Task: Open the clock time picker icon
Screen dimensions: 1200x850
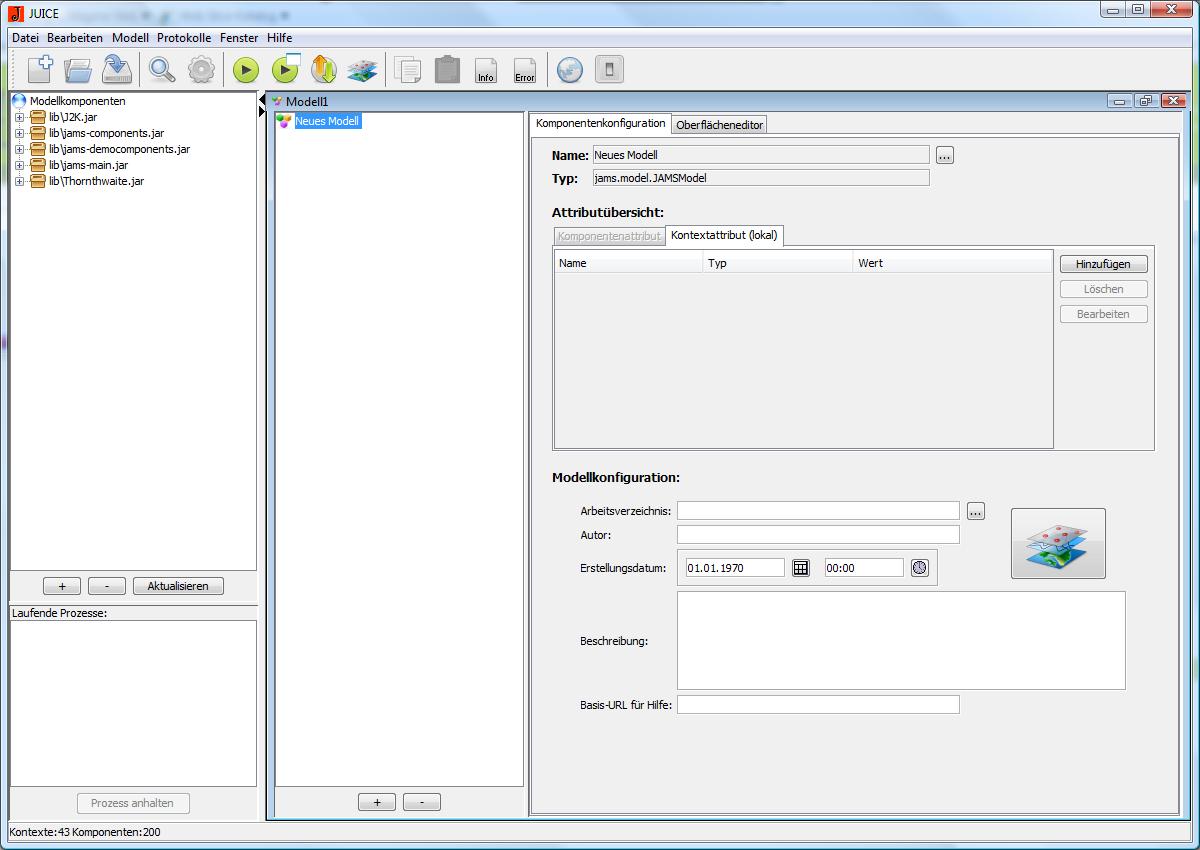Action: (x=920, y=568)
